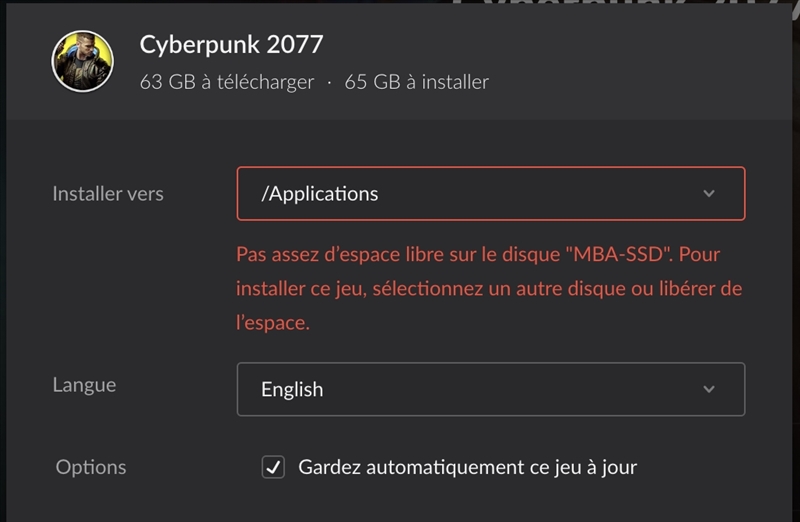800x522 pixels.
Task: Click the "Installer vers" label
Action: [x=108, y=194]
